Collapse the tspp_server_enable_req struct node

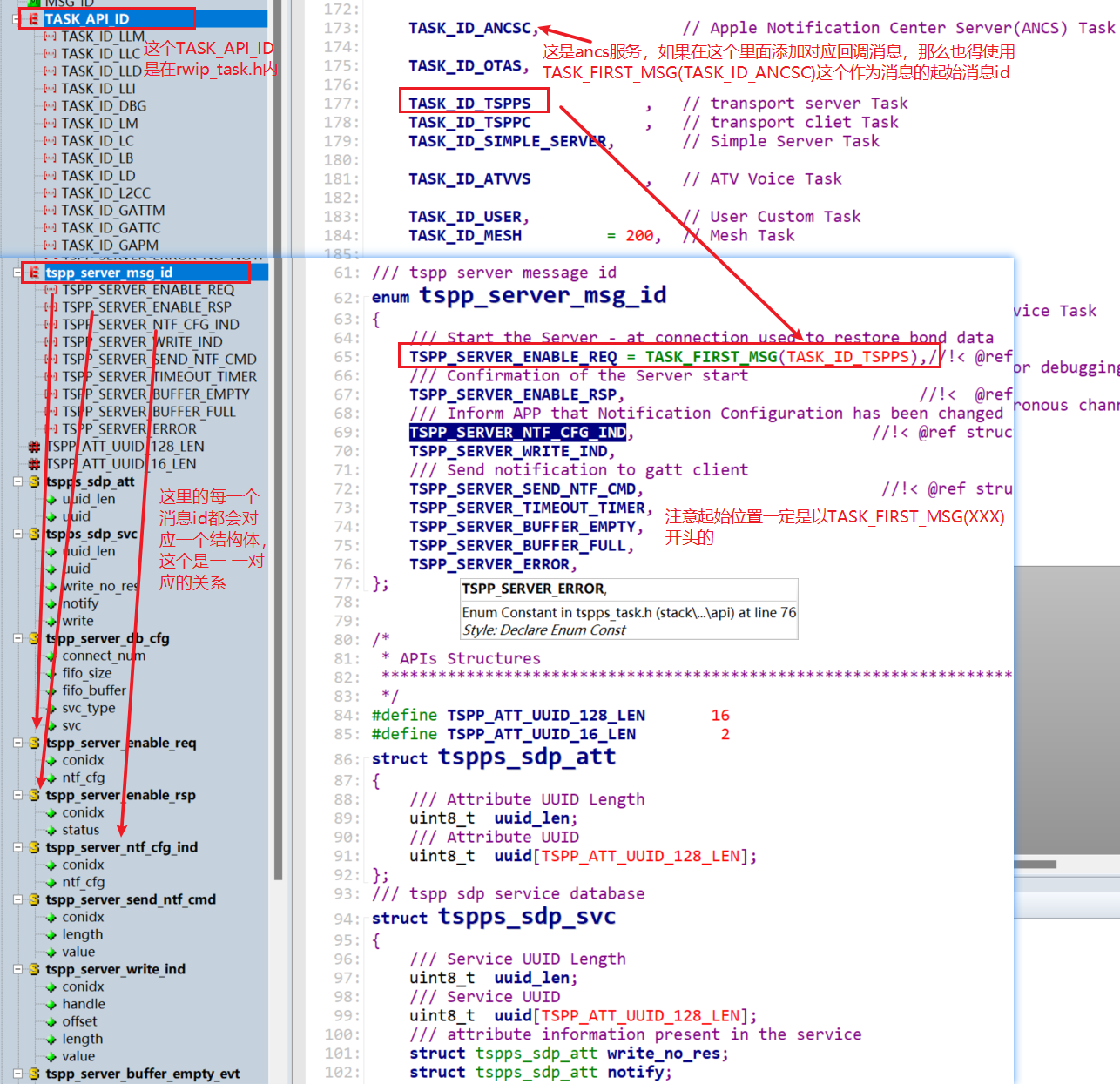(x=18, y=743)
